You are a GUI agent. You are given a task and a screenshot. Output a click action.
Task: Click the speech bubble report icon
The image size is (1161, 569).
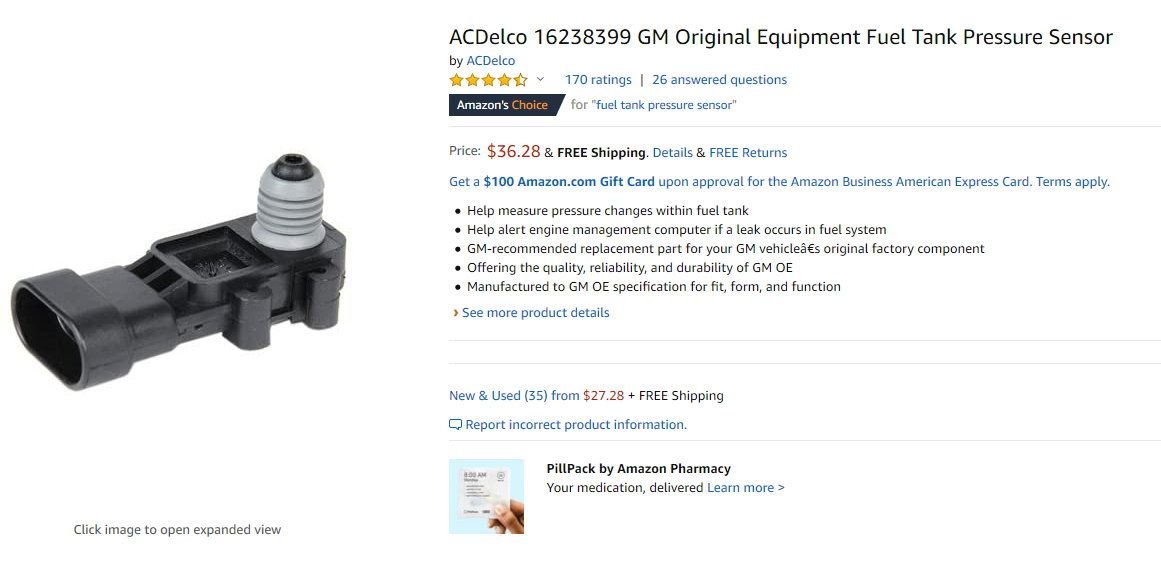[456, 425]
